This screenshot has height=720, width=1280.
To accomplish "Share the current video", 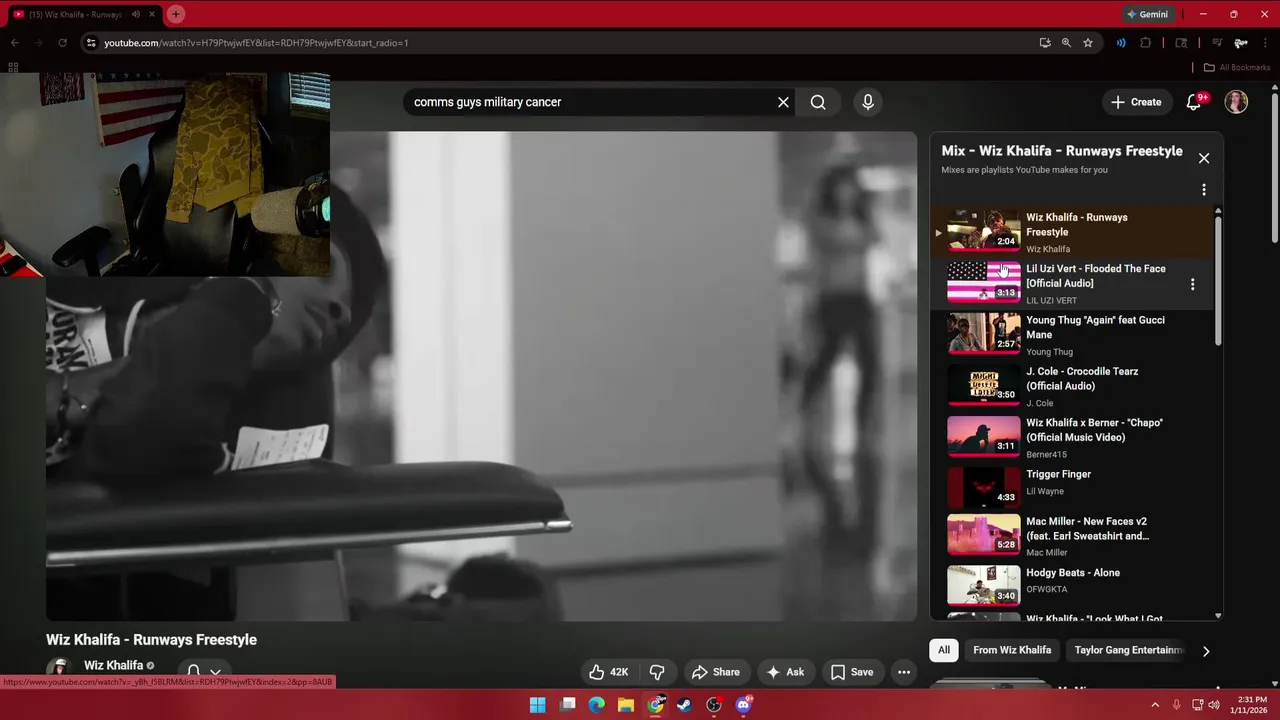I will click(716, 672).
